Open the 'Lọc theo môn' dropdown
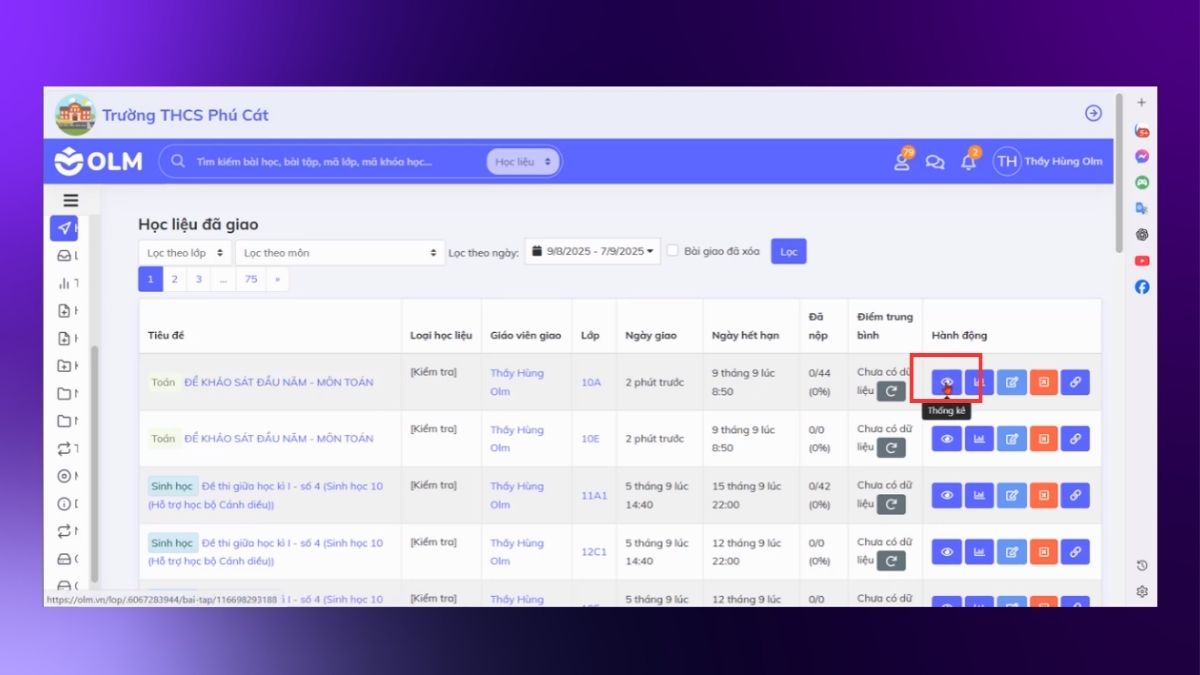The image size is (1200, 675). tap(340, 252)
